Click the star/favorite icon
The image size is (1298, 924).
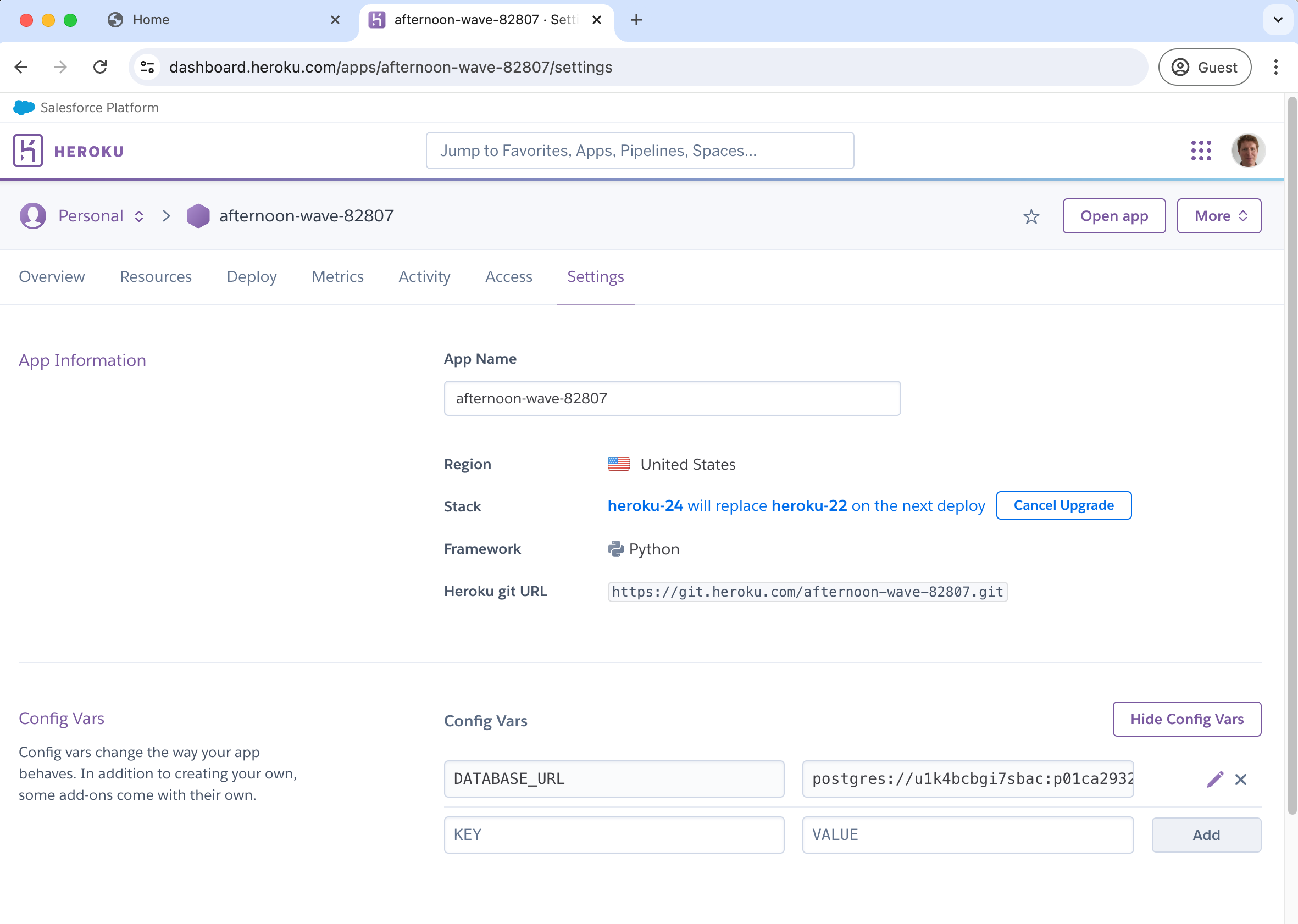[1031, 215]
